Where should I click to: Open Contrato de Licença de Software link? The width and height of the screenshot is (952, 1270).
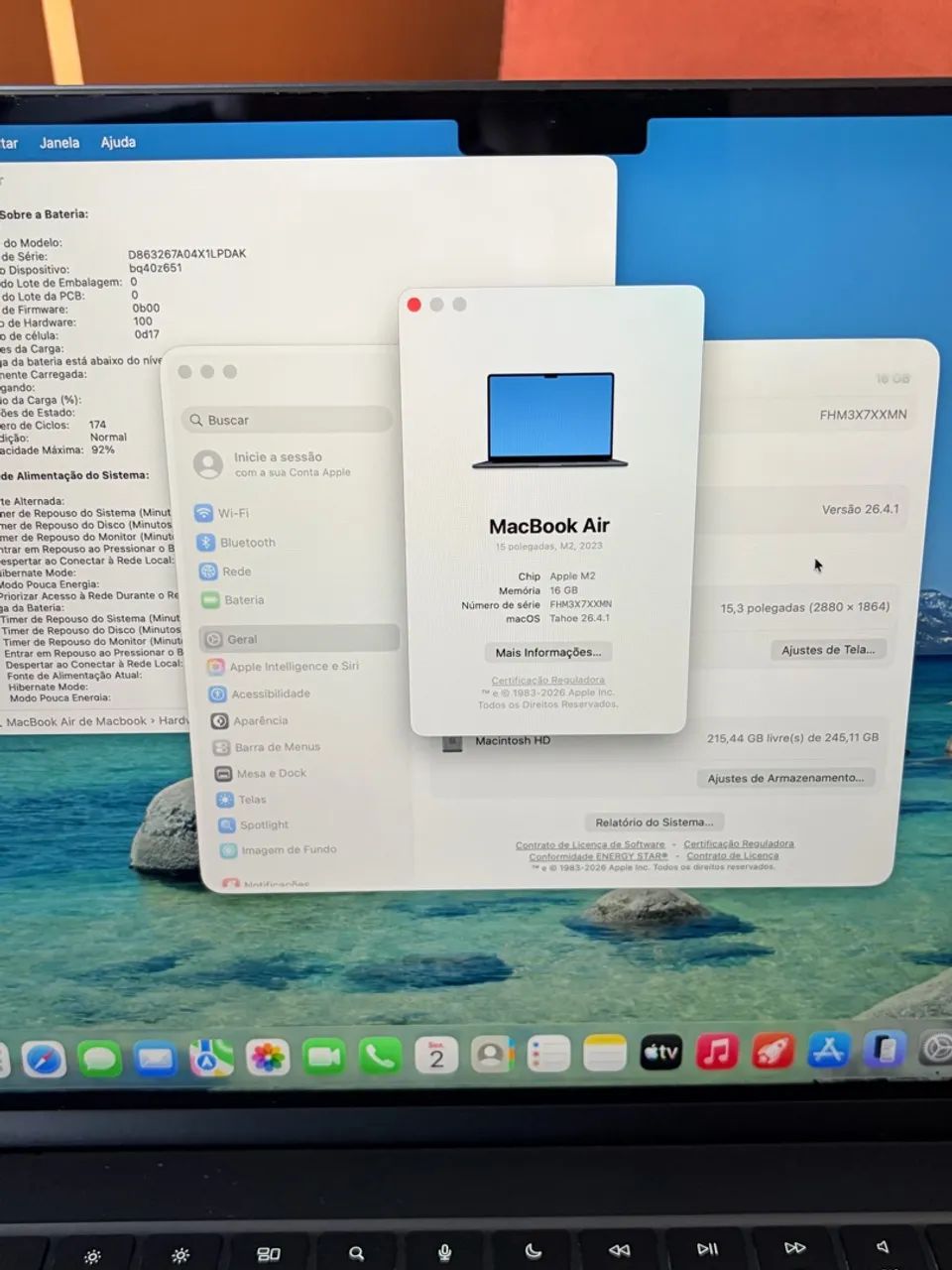tap(590, 844)
